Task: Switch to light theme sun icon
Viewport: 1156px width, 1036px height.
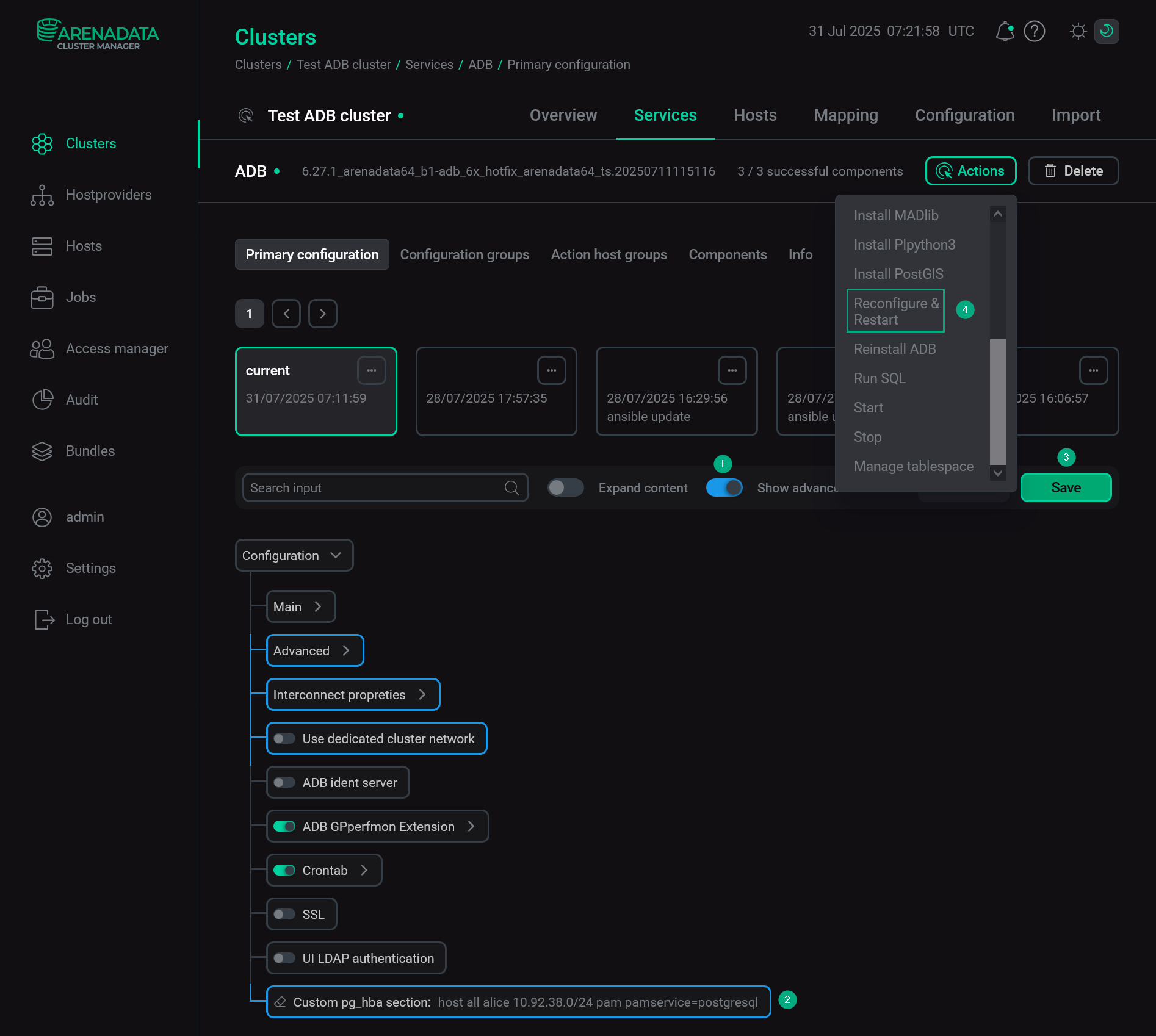Action: pyautogui.click(x=1078, y=31)
